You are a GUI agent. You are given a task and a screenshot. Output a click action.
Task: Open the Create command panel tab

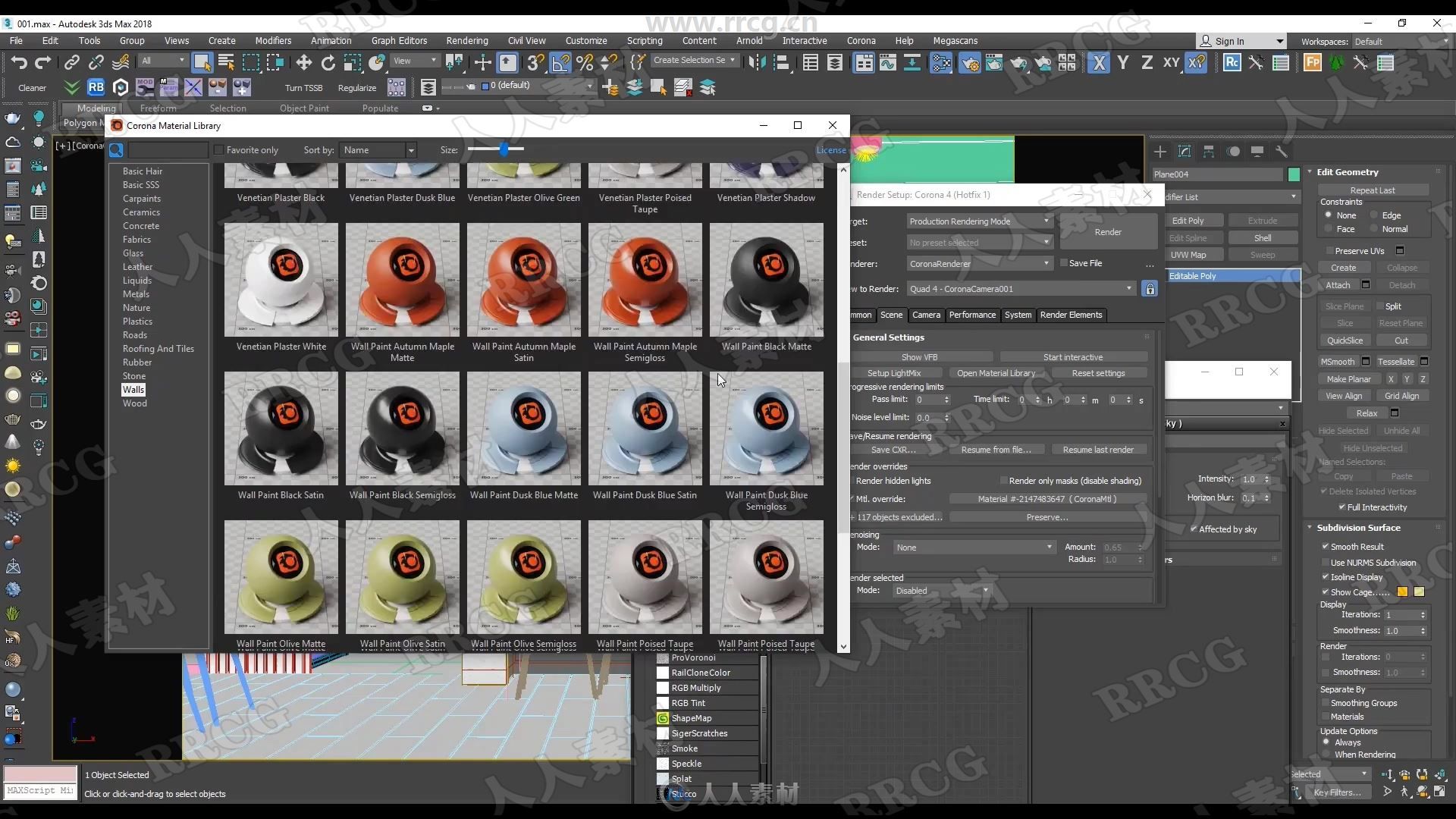1160,152
